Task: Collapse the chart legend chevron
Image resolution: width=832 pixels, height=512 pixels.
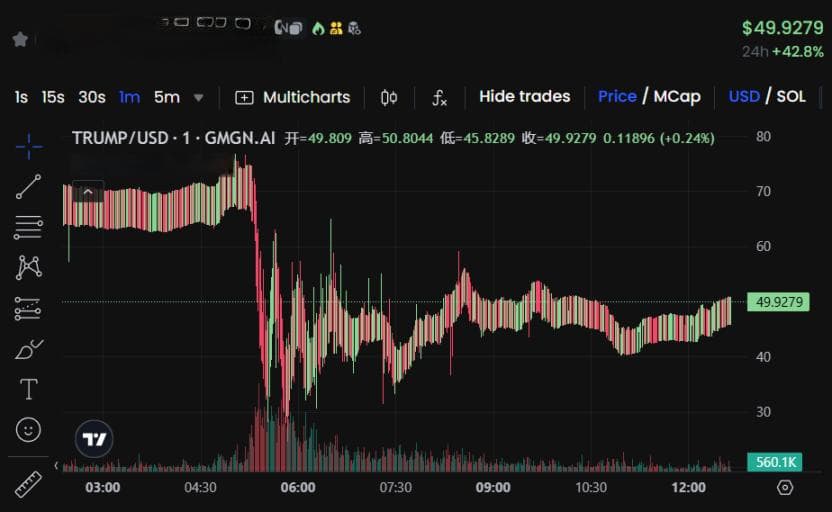Action: click(88, 192)
